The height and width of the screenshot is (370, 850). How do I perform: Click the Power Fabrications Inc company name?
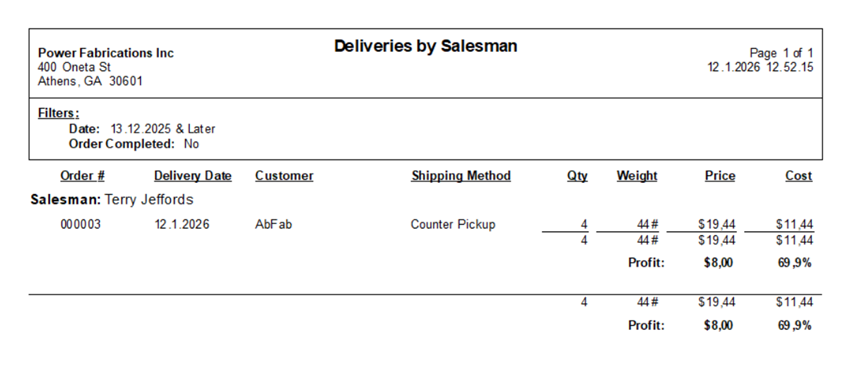pyautogui.click(x=106, y=53)
